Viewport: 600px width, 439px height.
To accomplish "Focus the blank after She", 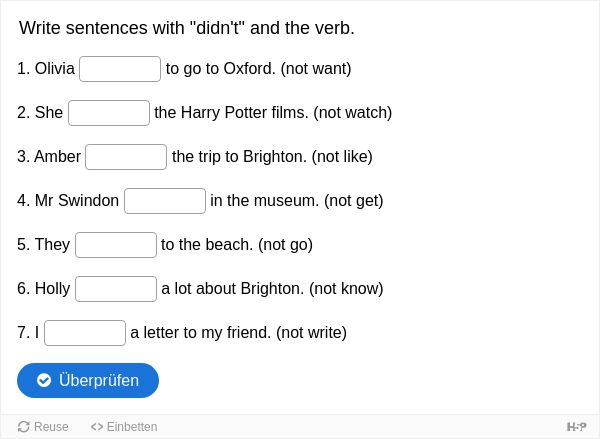I will [x=109, y=113].
